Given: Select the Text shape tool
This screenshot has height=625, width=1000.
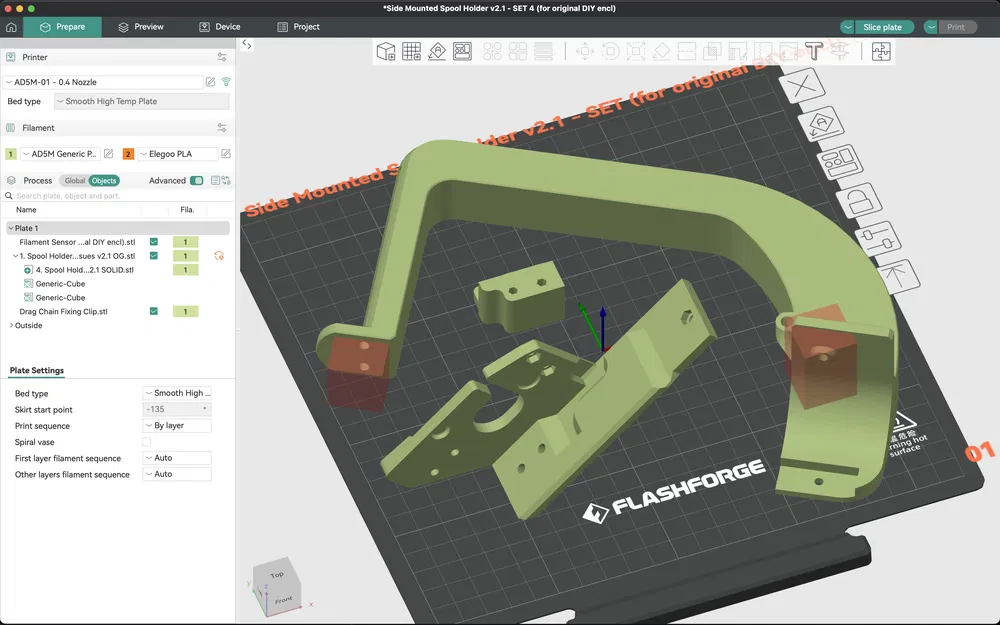Looking at the screenshot, I should coord(814,51).
